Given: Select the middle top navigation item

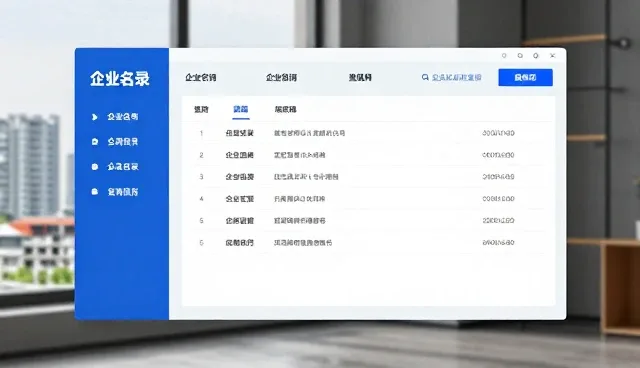Looking at the screenshot, I should click(x=281, y=78).
